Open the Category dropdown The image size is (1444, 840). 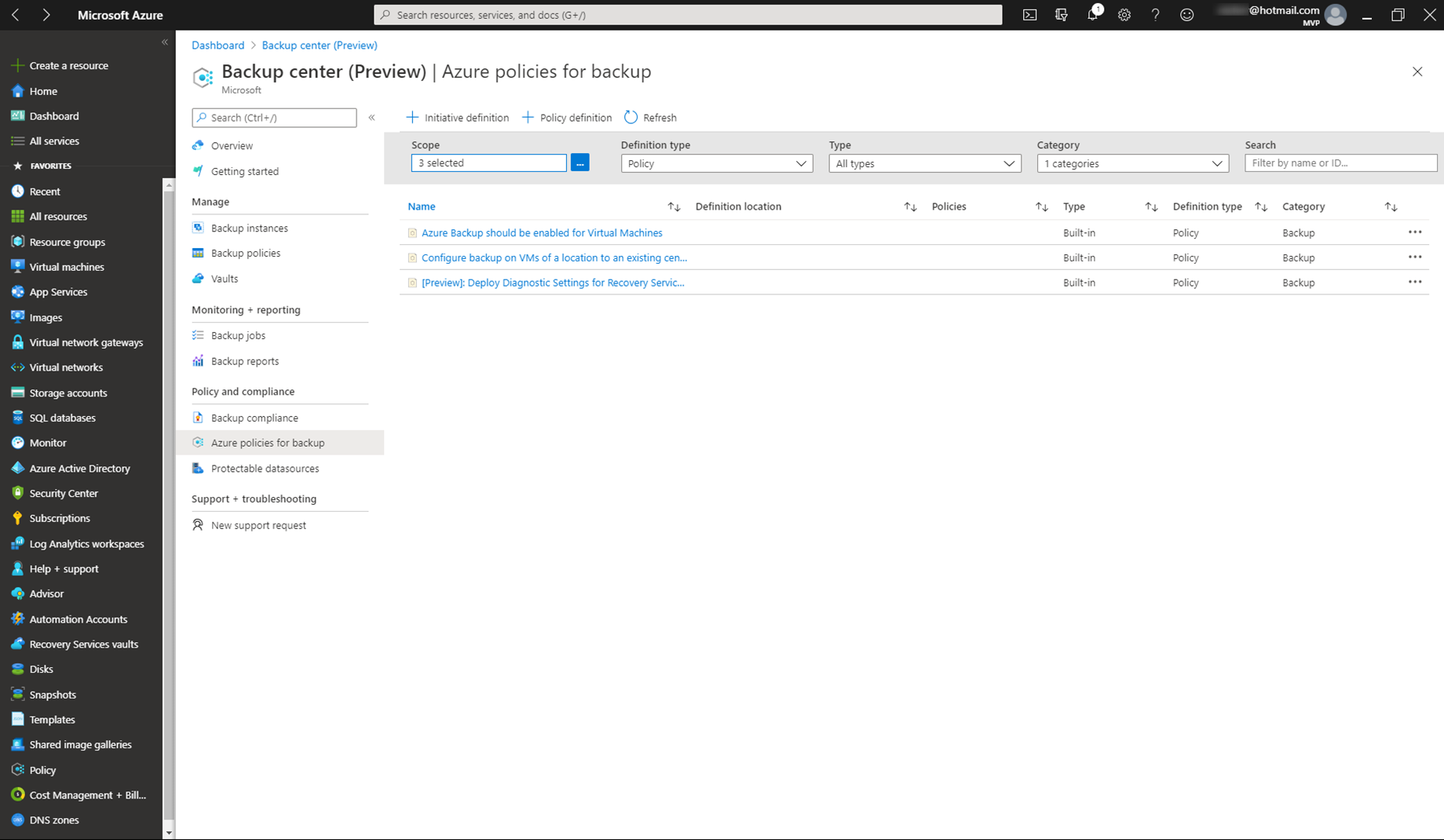click(1133, 163)
